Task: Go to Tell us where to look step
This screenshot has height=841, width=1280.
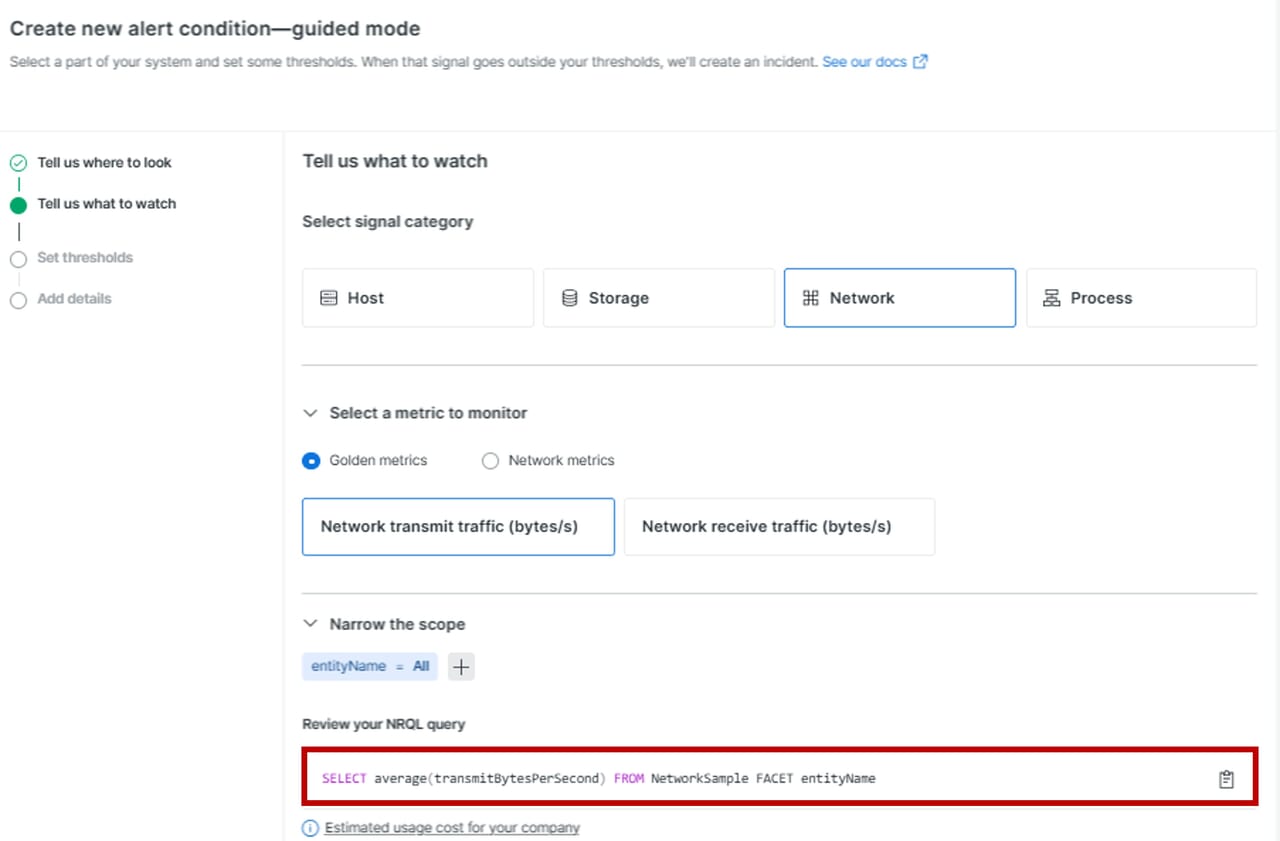Action: [104, 163]
